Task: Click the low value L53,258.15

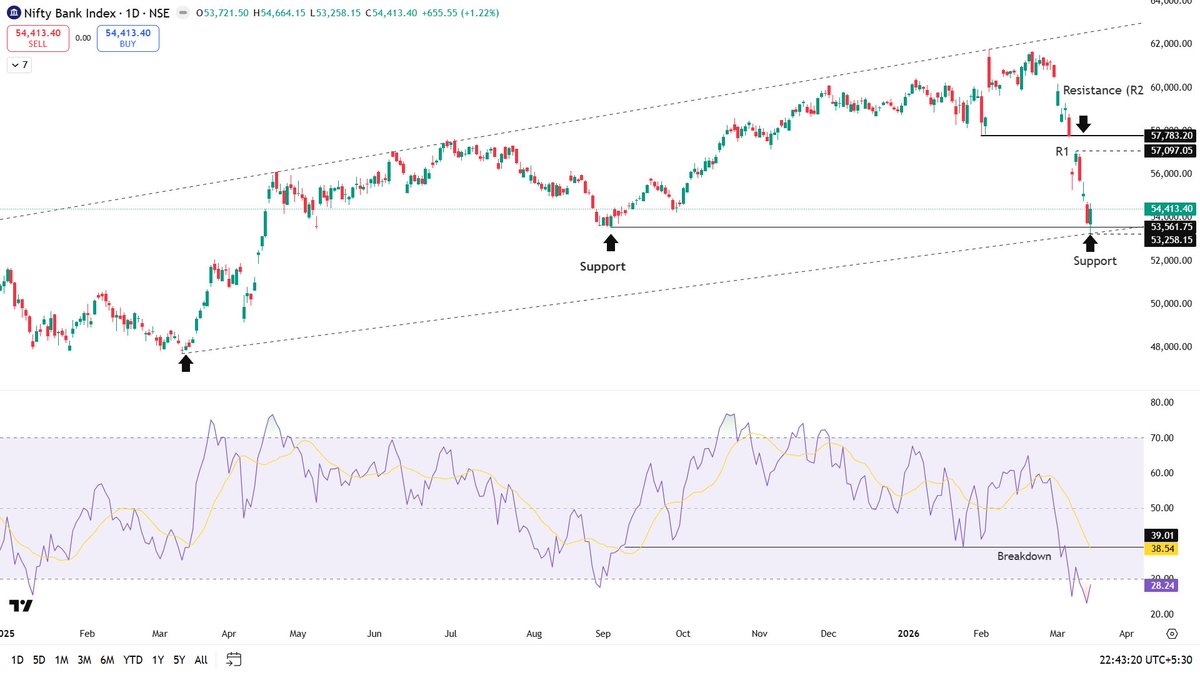Action: (335, 13)
